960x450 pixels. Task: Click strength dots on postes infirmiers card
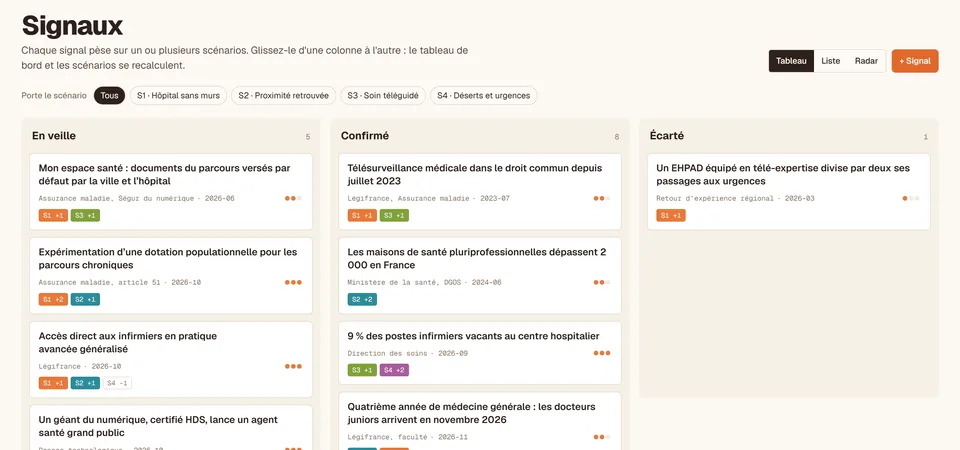[602, 353]
